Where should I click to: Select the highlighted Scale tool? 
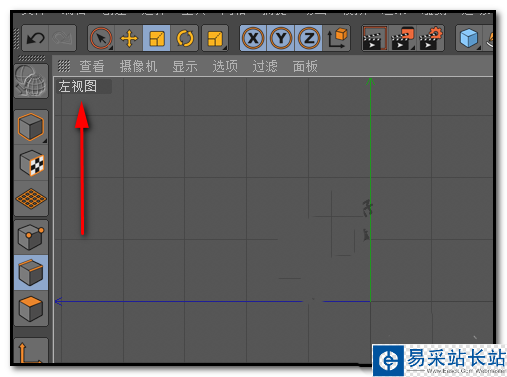click(157, 38)
